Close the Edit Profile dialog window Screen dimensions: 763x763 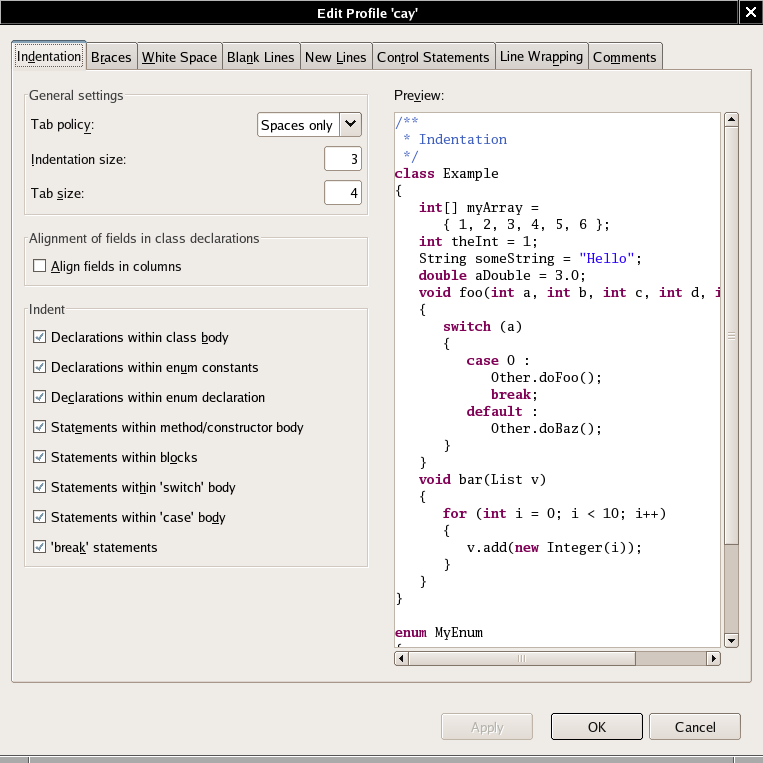point(749,11)
